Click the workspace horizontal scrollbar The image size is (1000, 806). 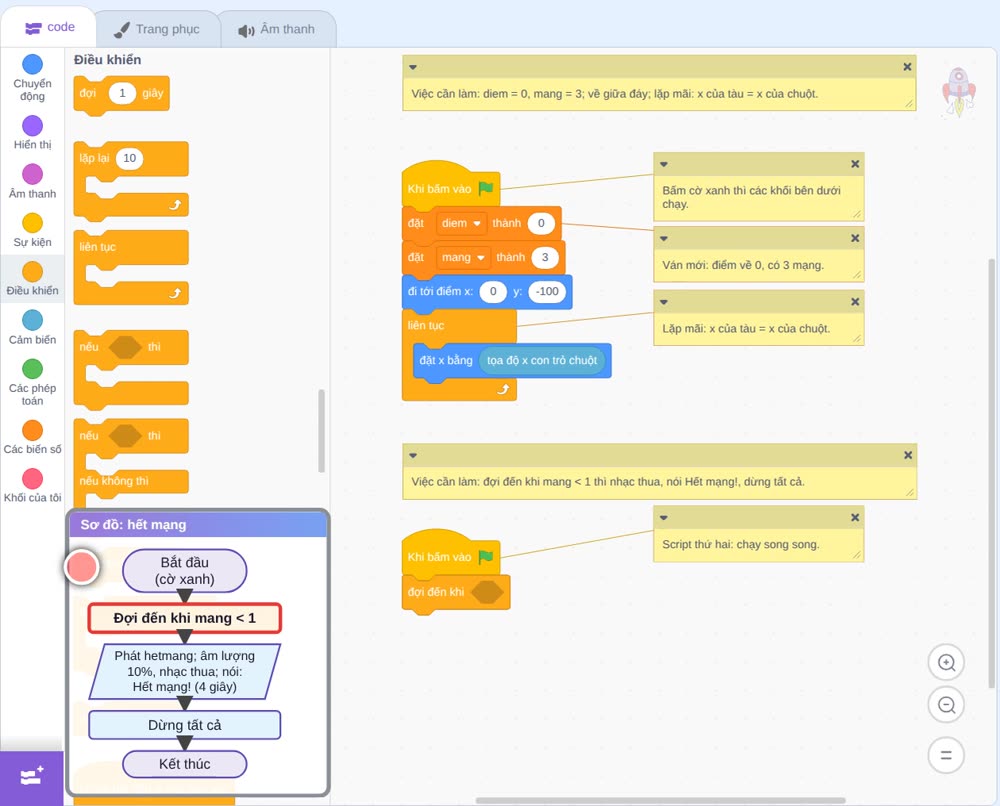661,800
